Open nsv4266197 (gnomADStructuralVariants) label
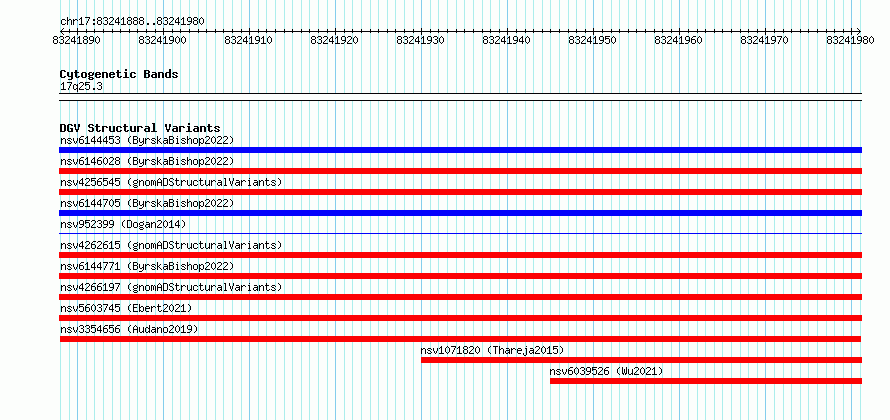This screenshot has width=890, height=420. click(x=171, y=287)
